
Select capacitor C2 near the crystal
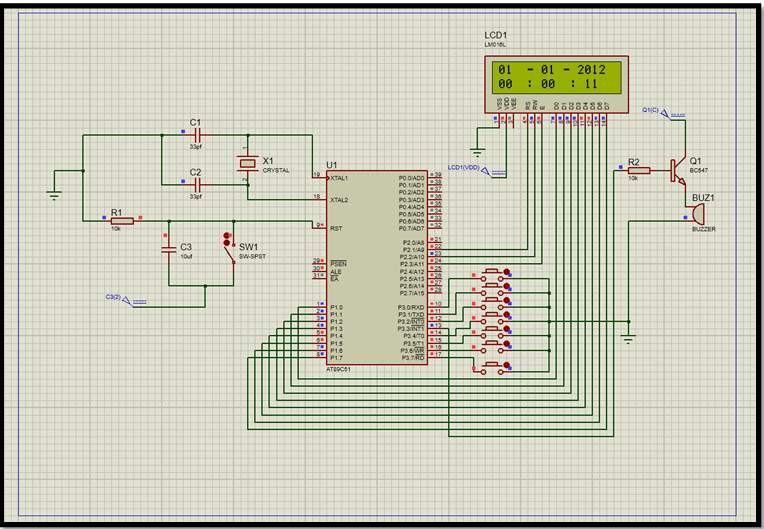pyautogui.click(x=197, y=185)
